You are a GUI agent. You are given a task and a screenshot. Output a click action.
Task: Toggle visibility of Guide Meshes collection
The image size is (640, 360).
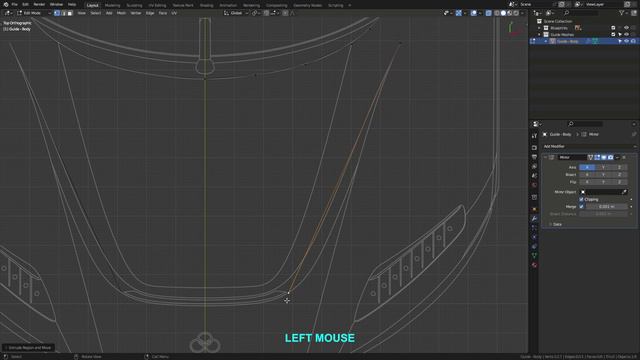click(627, 35)
